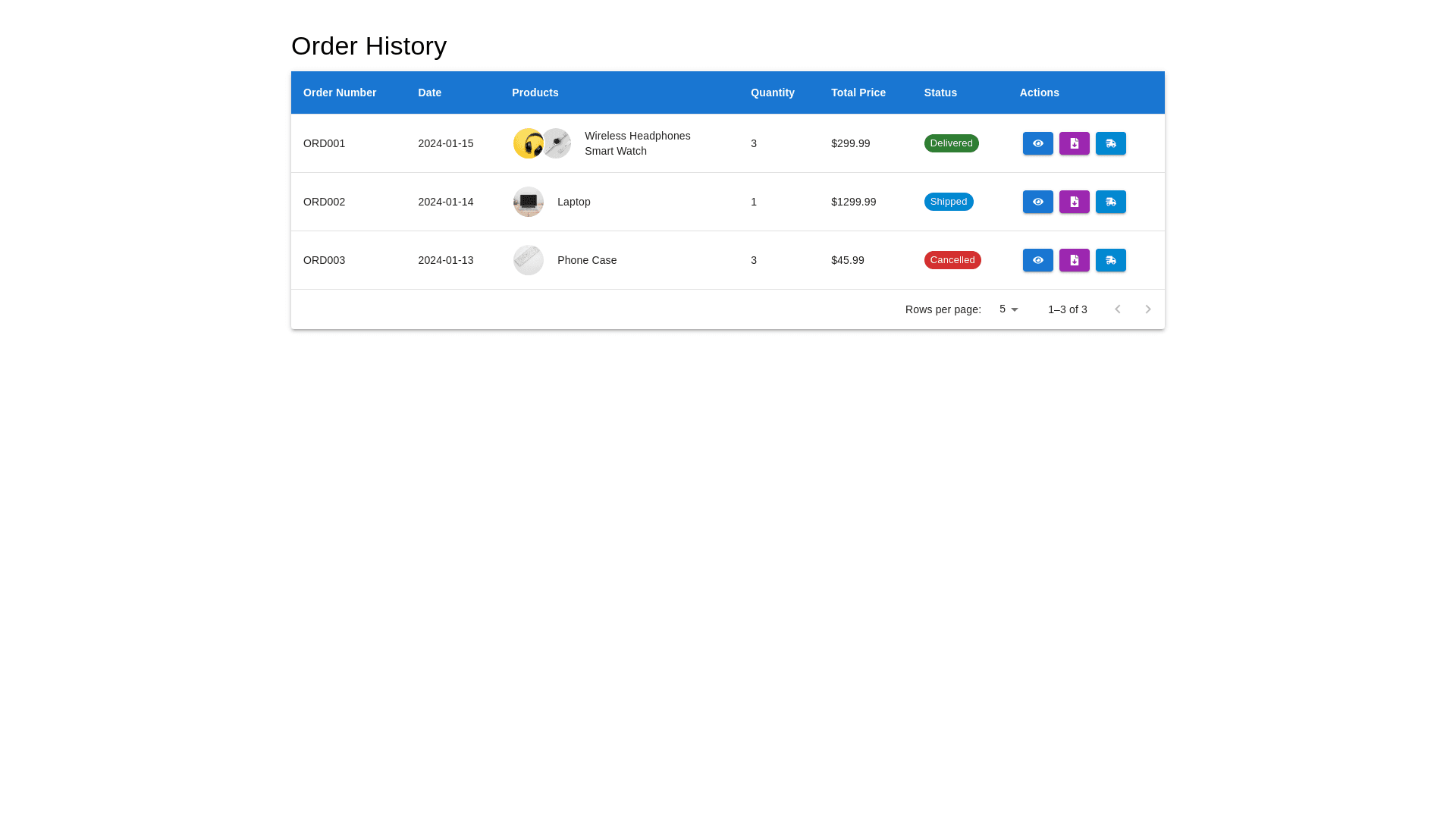Click the Cancelled status chip

(952, 260)
